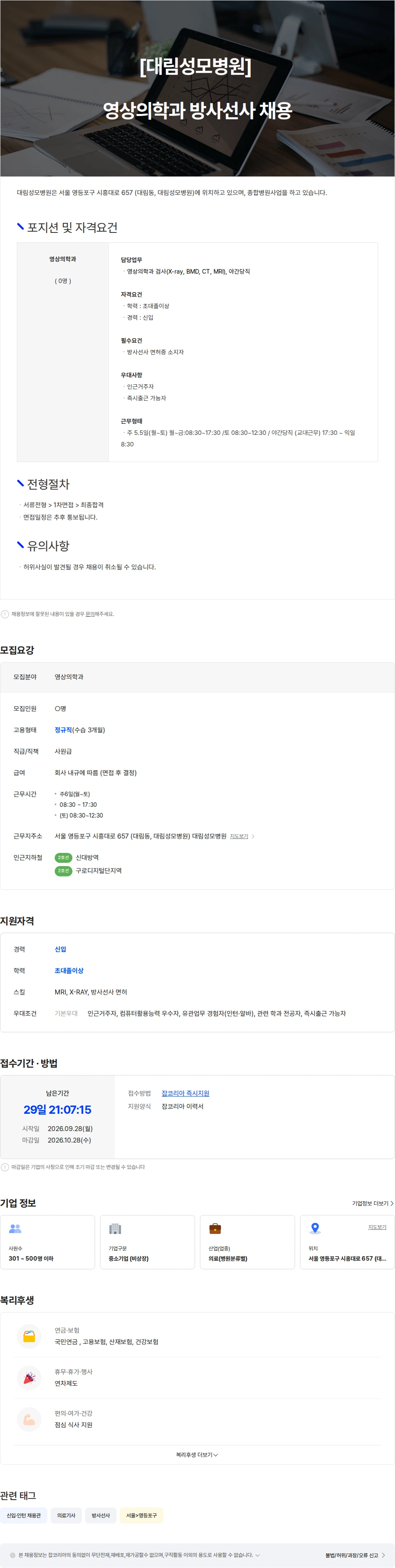
Task: Click the 연차제도 text
Action: tap(66, 1384)
